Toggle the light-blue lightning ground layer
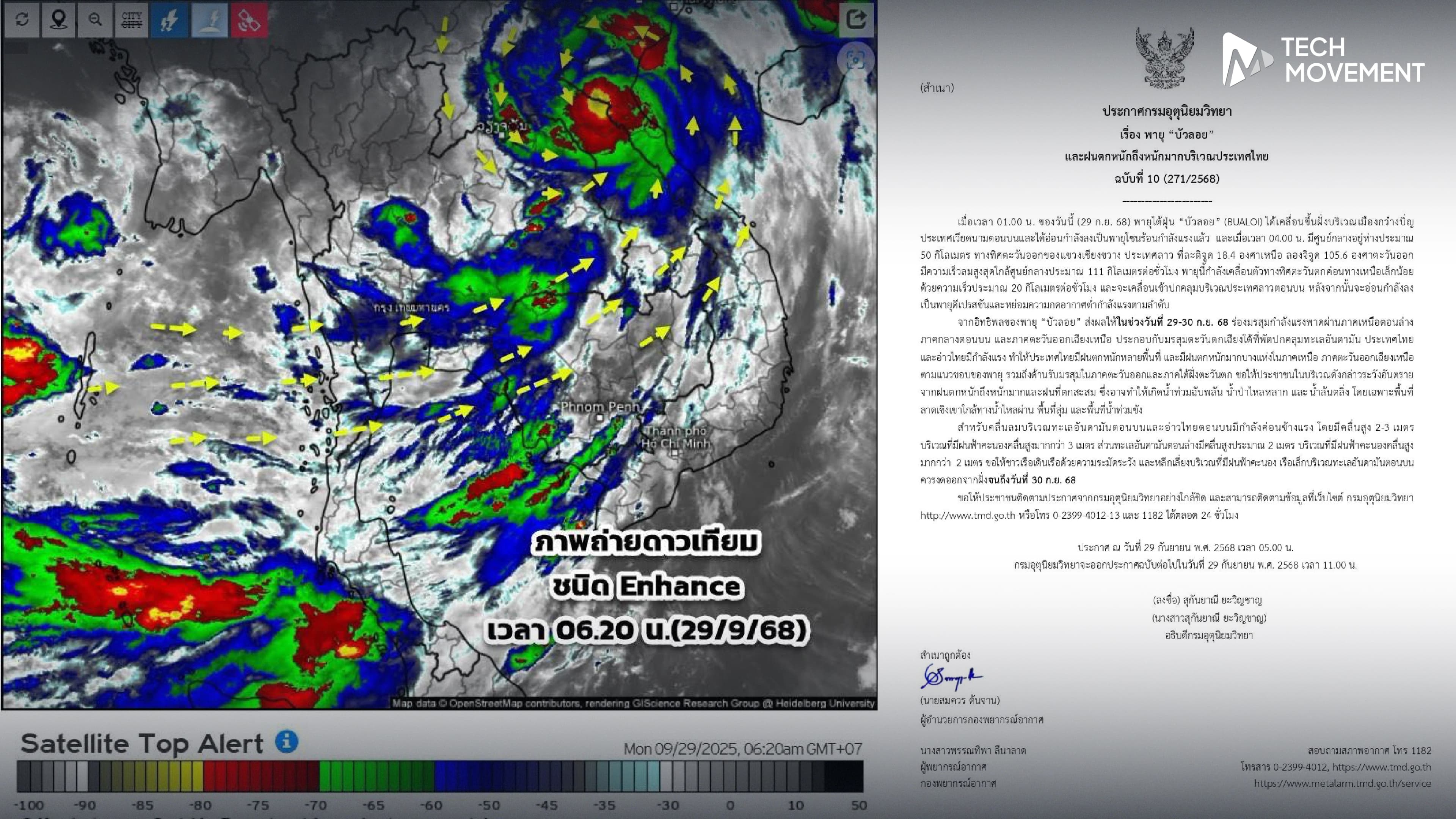The image size is (1456, 819). pos(209,20)
